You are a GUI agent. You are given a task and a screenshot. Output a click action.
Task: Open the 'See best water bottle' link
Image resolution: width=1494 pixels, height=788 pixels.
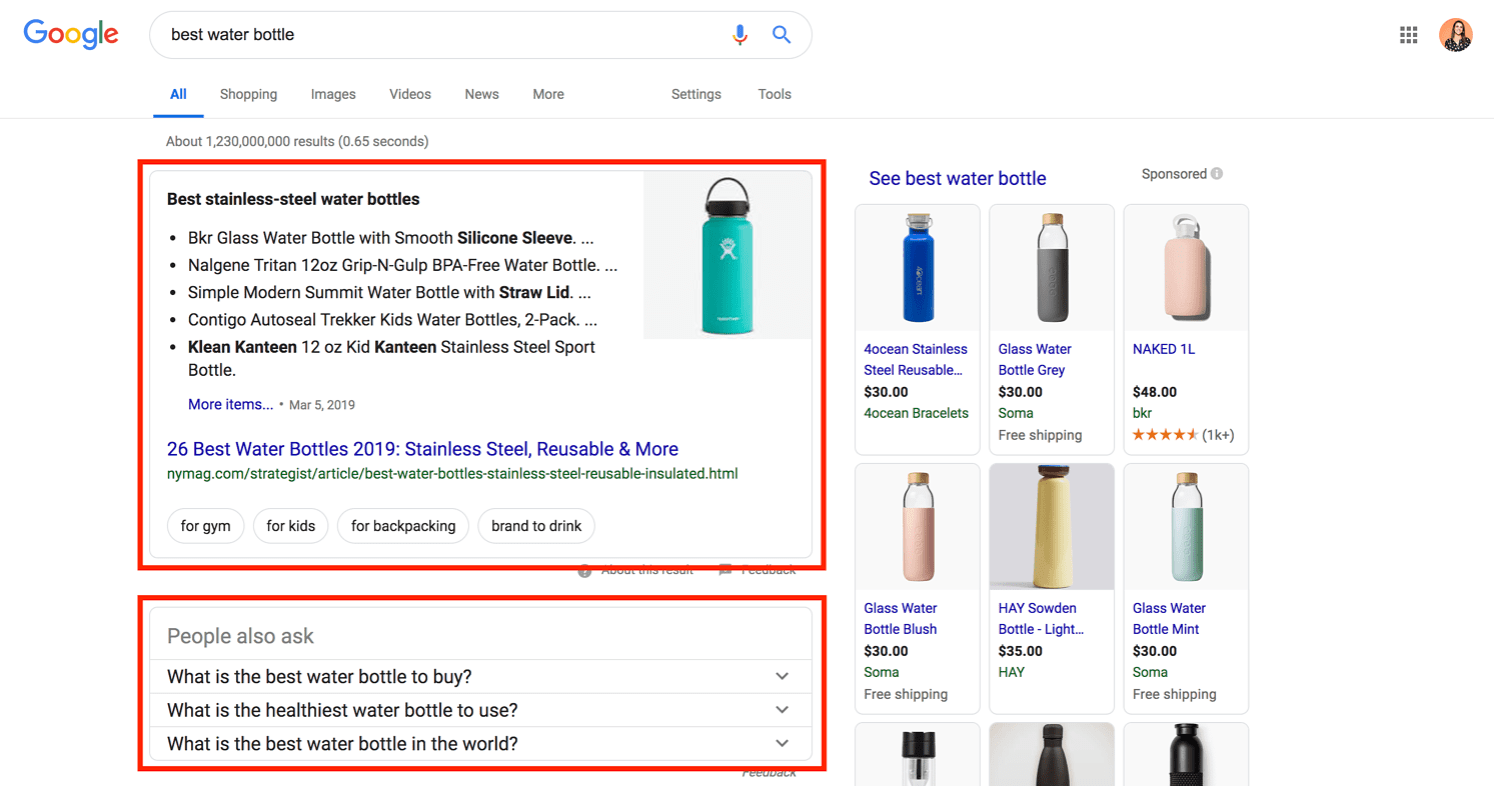pos(957,179)
